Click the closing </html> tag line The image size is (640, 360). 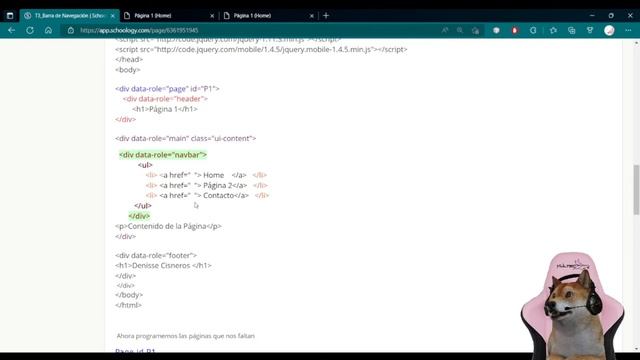[x=128, y=305]
